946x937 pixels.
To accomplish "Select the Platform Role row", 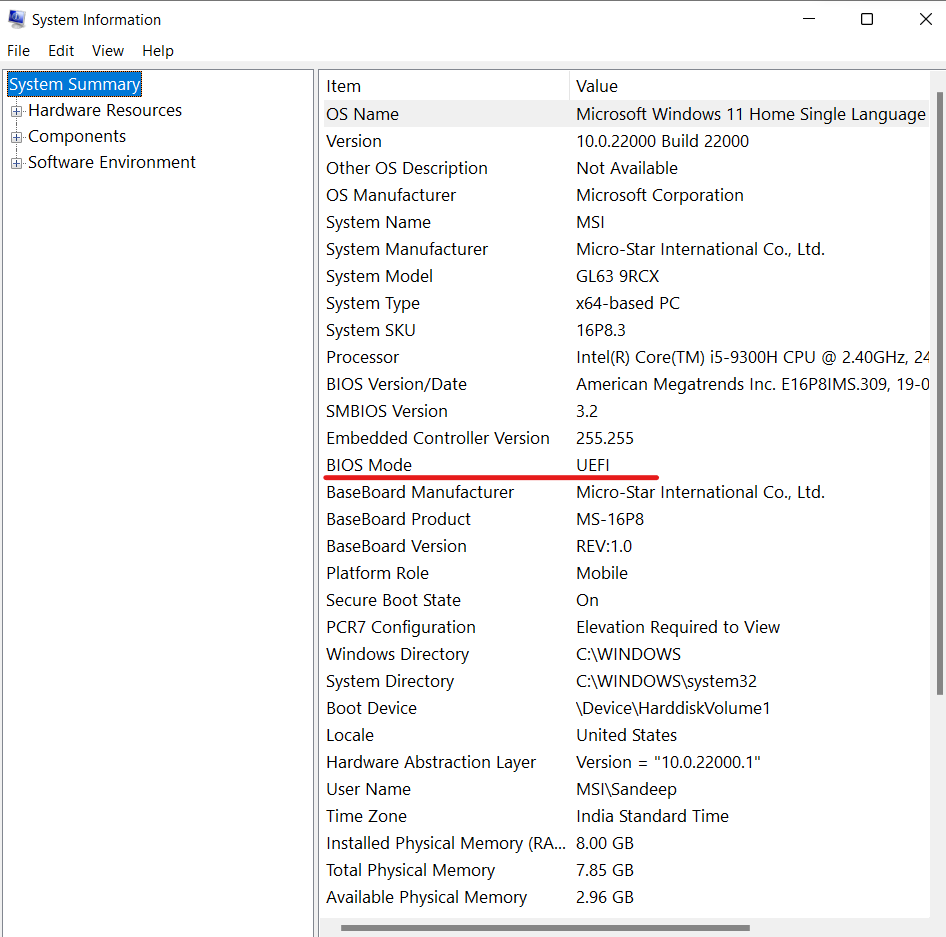I will tap(626, 573).
